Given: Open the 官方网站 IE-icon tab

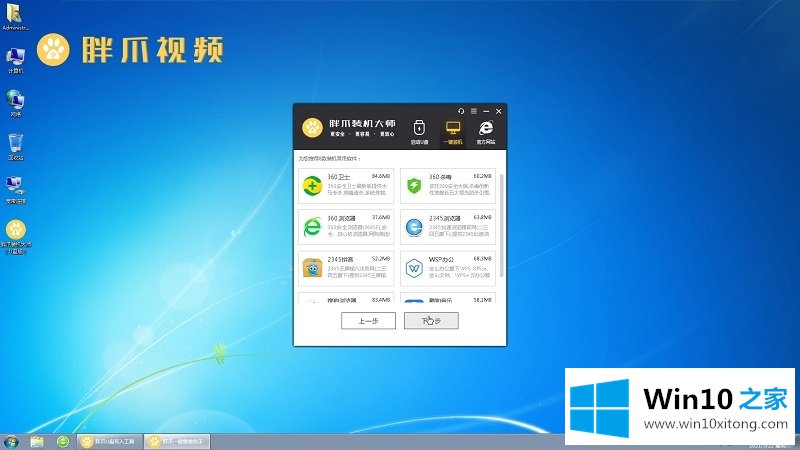Looking at the screenshot, I should [x=486, y=132].
